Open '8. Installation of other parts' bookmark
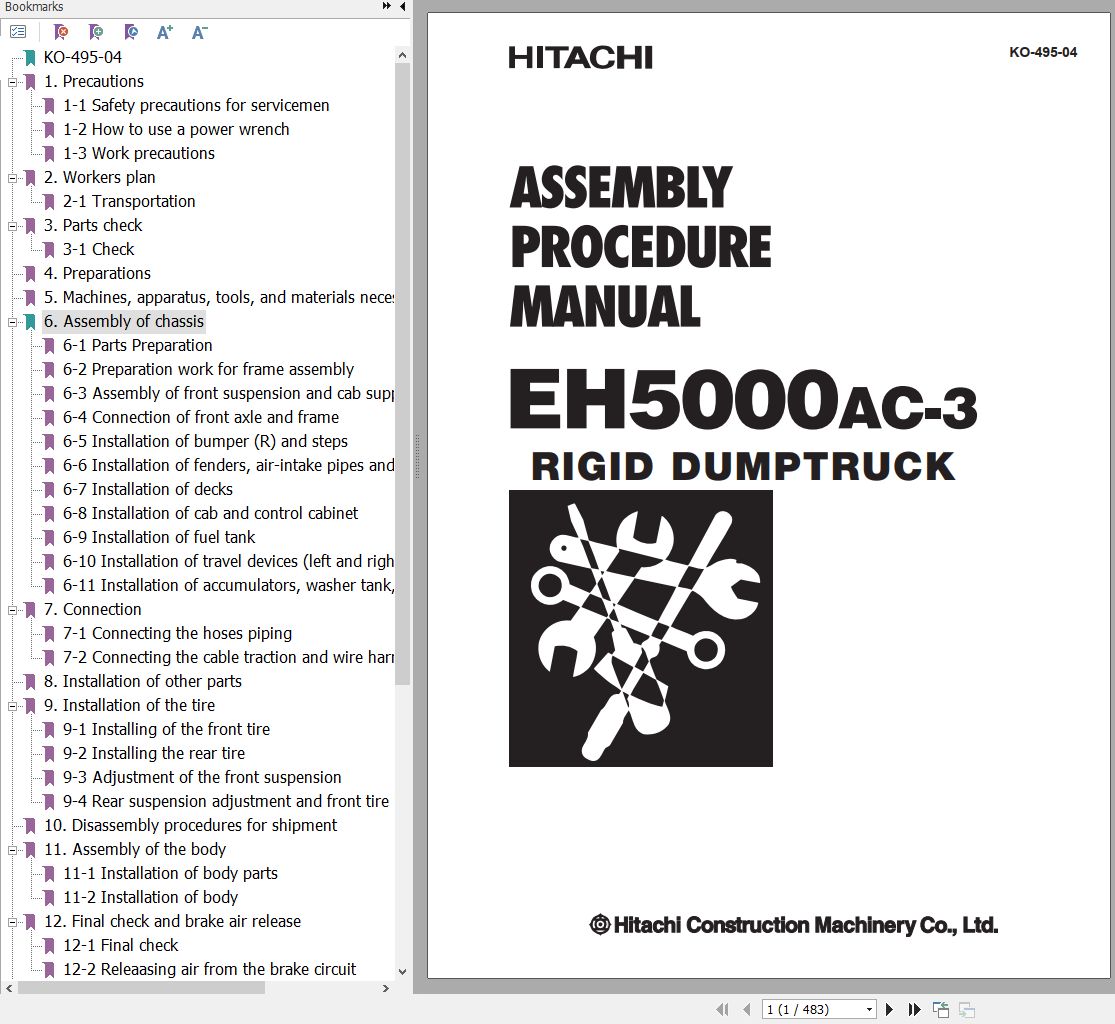Screen dimensions: 1115x1024 [x=143, y=681]
